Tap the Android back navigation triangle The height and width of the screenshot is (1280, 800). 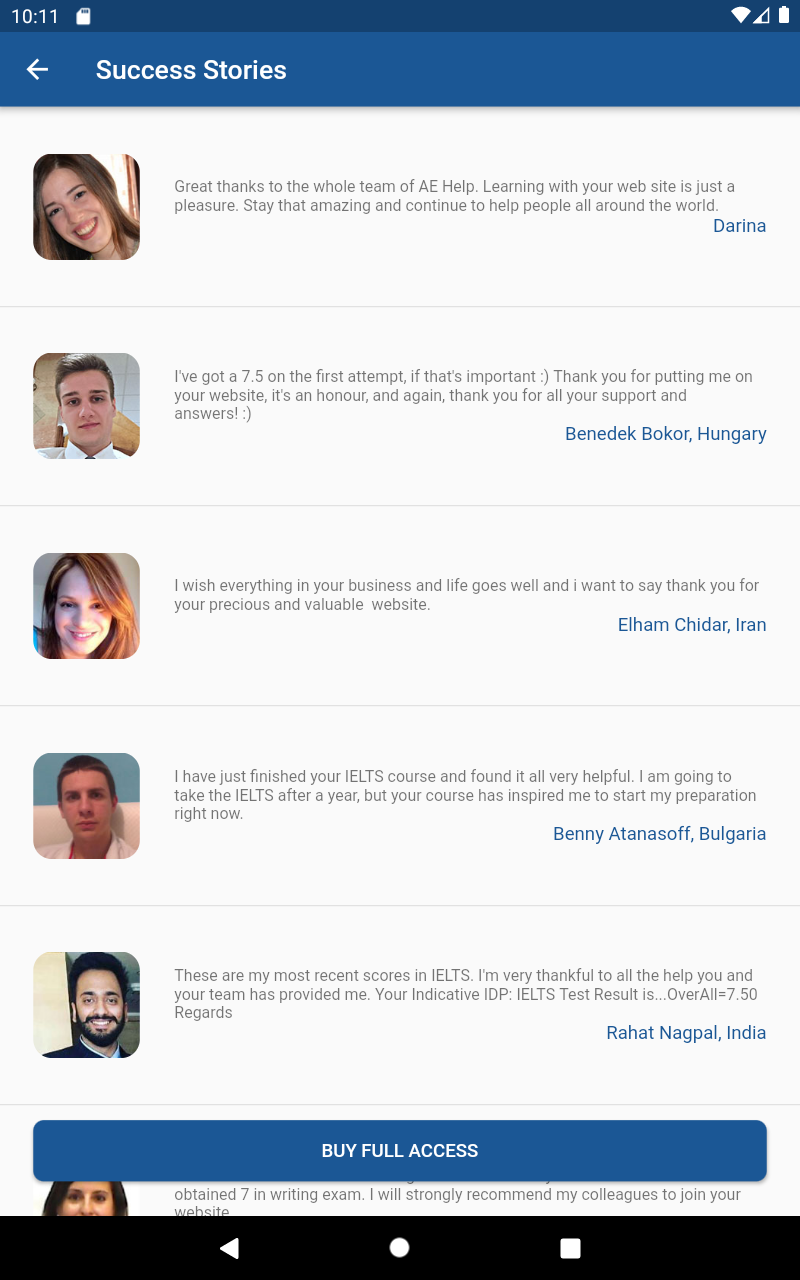point(229,1247)
